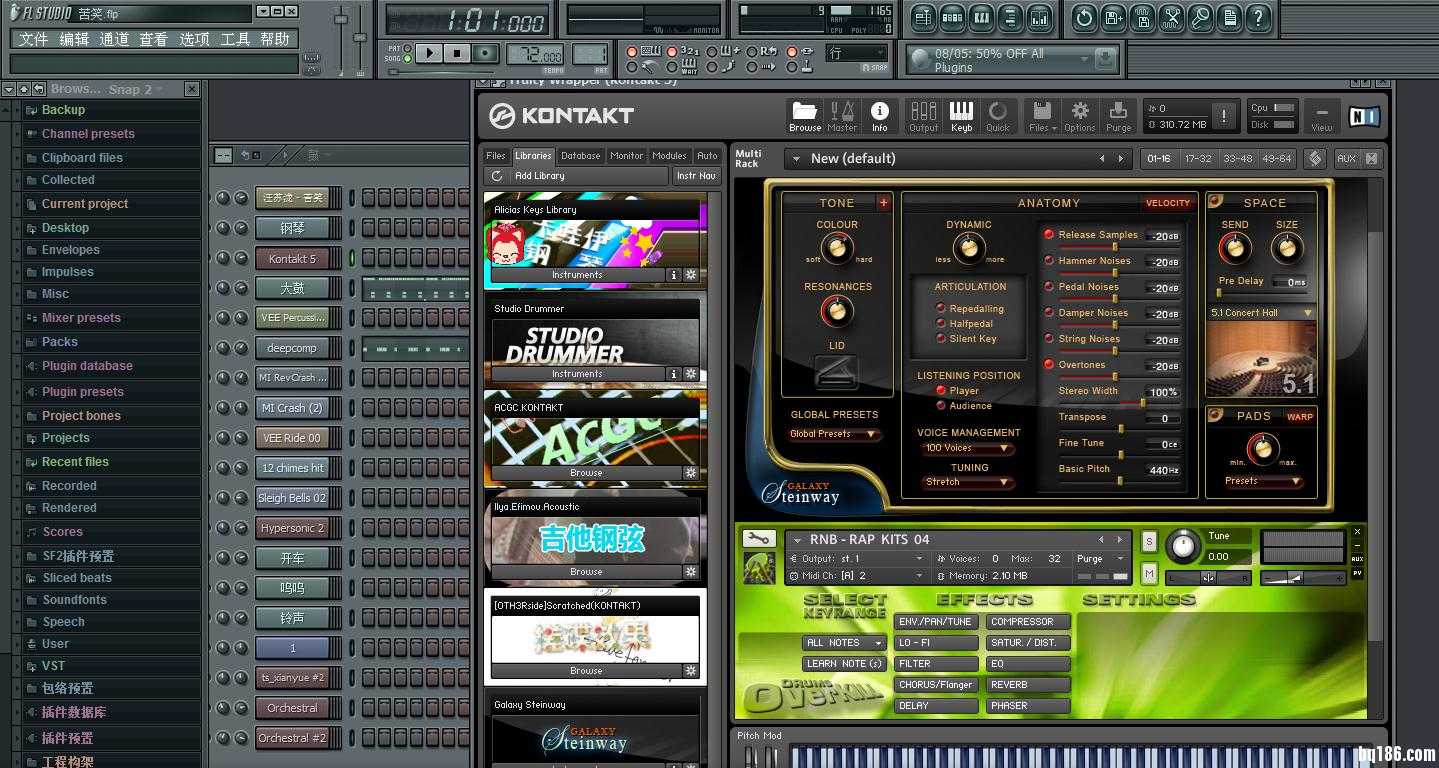Open the FL Studio piano roll toolbar icon

pyautogui.click(x=981, y=17)
